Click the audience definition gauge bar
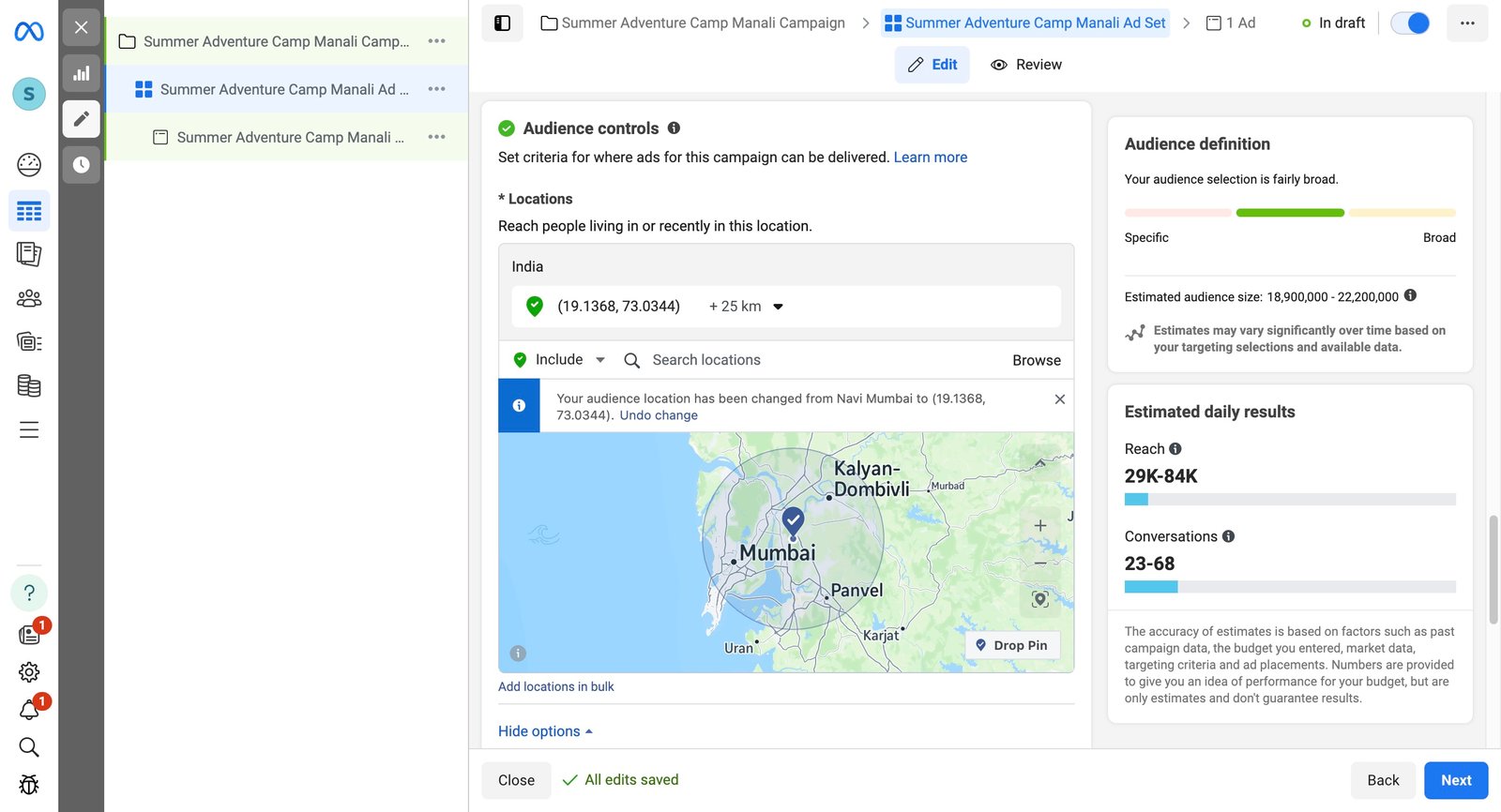The width and height of the screenshot is (1501, 812). (x=1290, y=213)
